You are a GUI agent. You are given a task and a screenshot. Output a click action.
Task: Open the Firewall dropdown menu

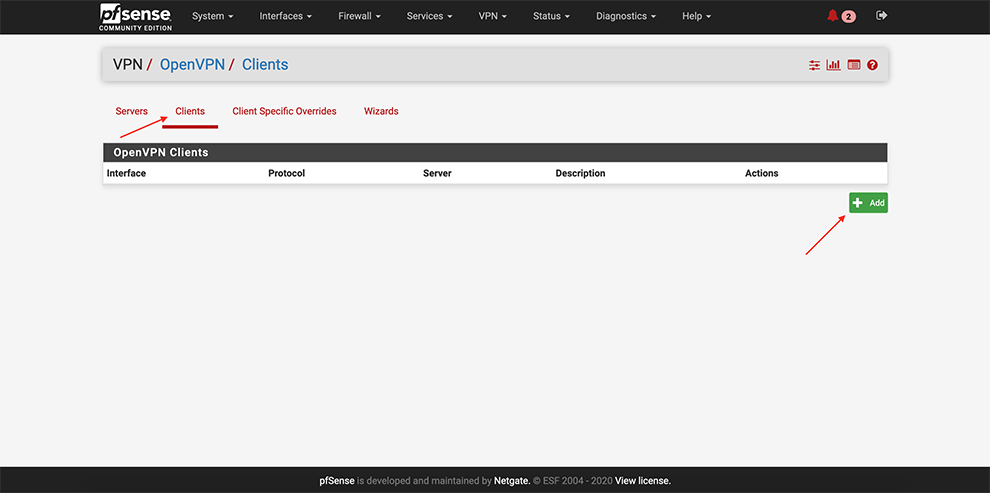360,16
